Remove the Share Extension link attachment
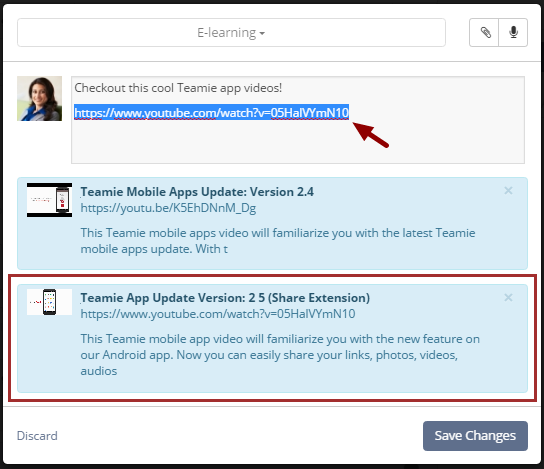The image size is (544, 469). pos(508,297)
